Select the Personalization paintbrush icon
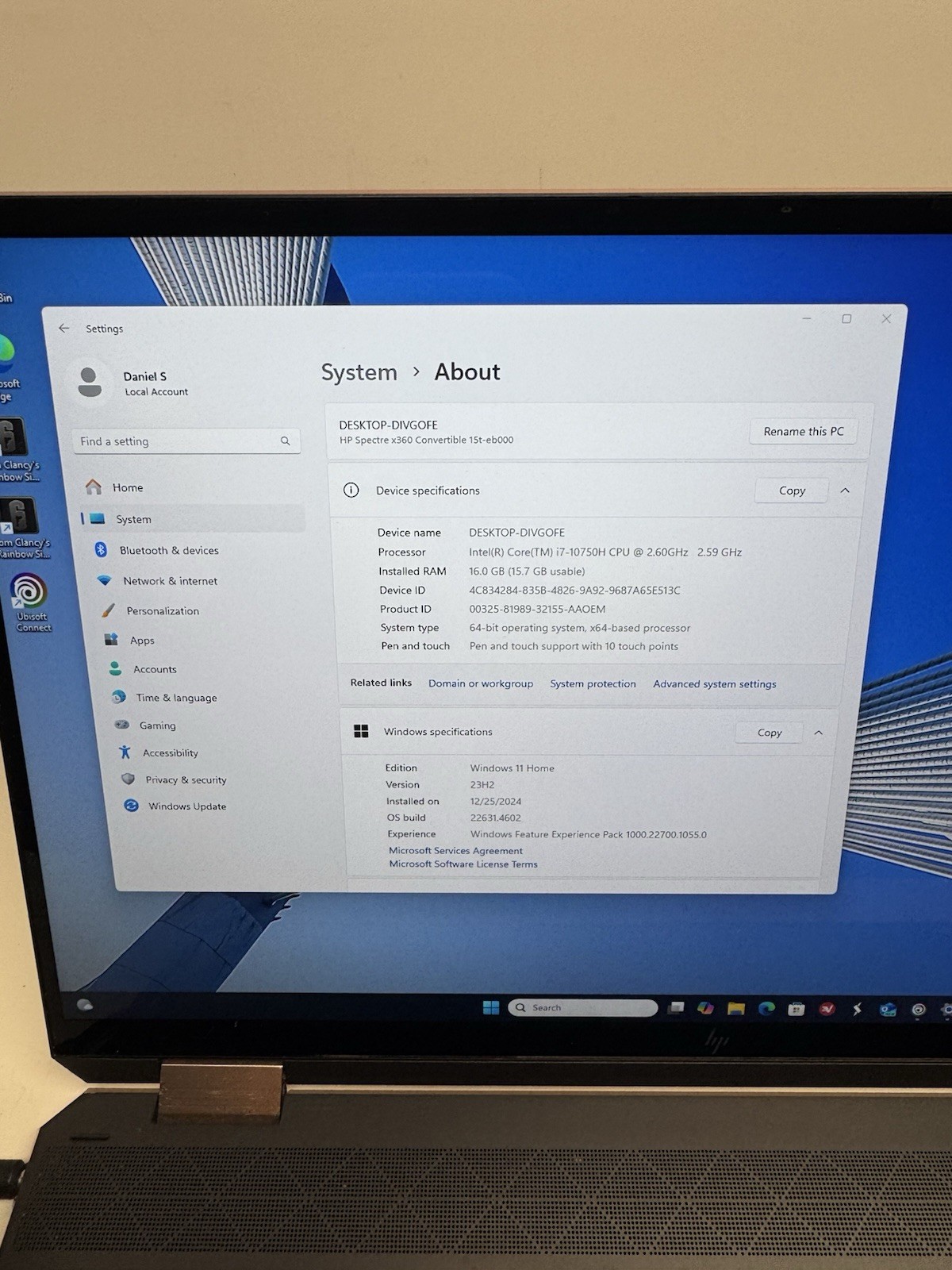 pyautogui.click(x=109, y=610)
